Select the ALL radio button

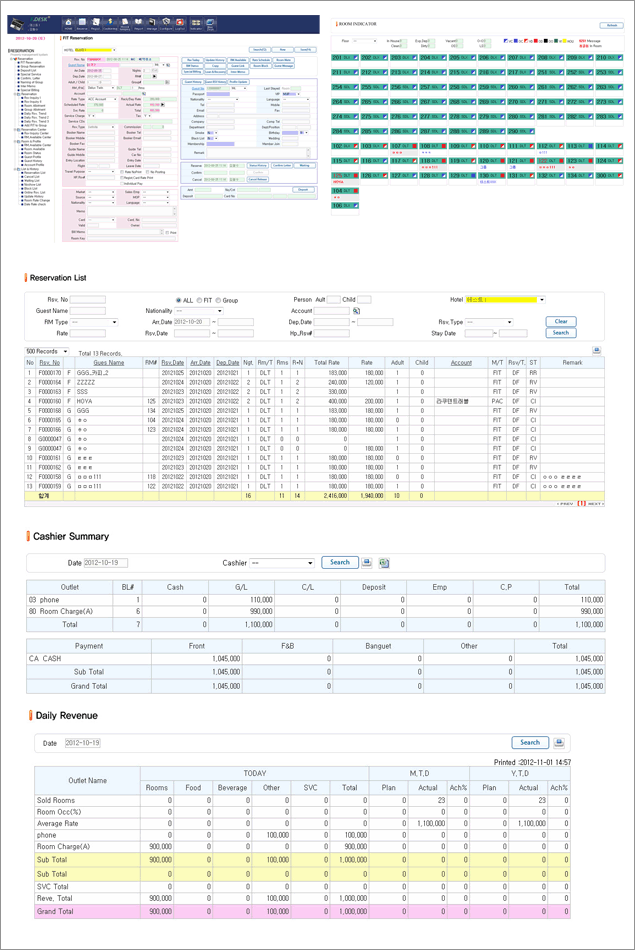tap(176, 299)
